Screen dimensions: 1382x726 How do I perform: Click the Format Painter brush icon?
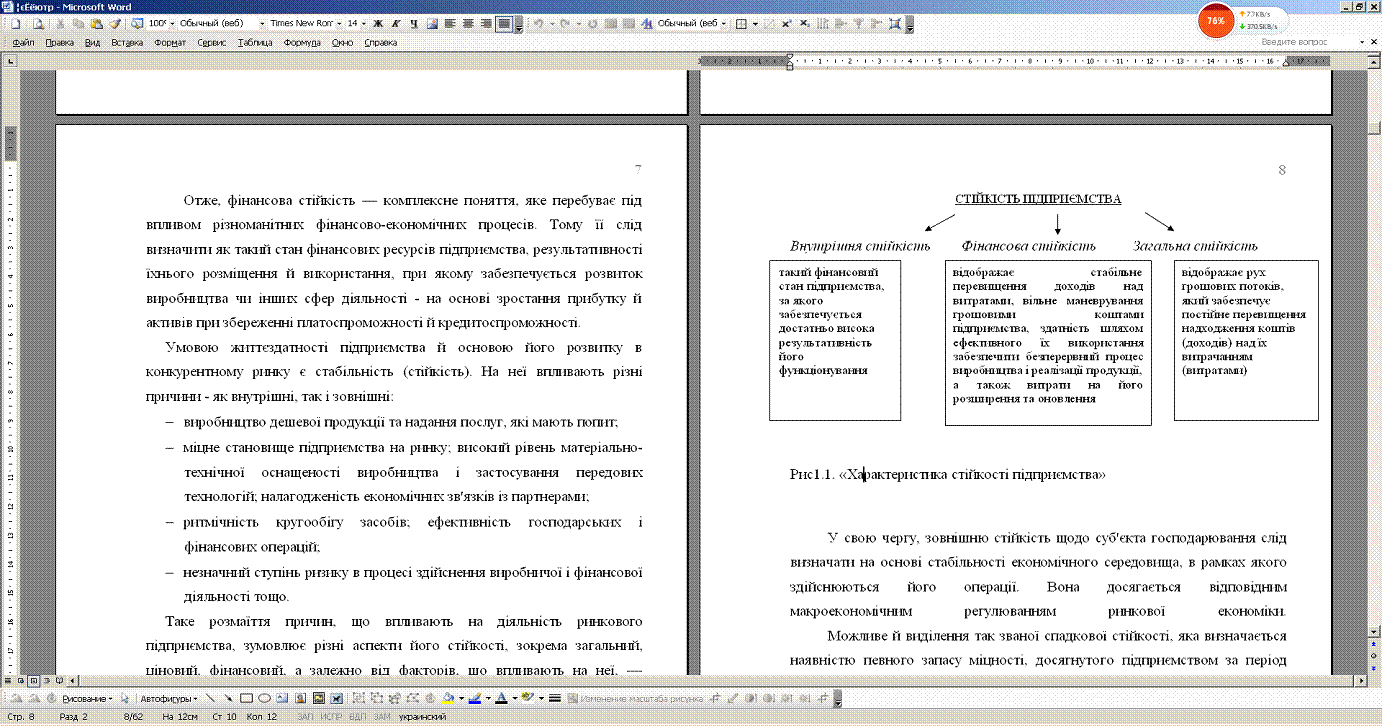(x=115, y=23)
